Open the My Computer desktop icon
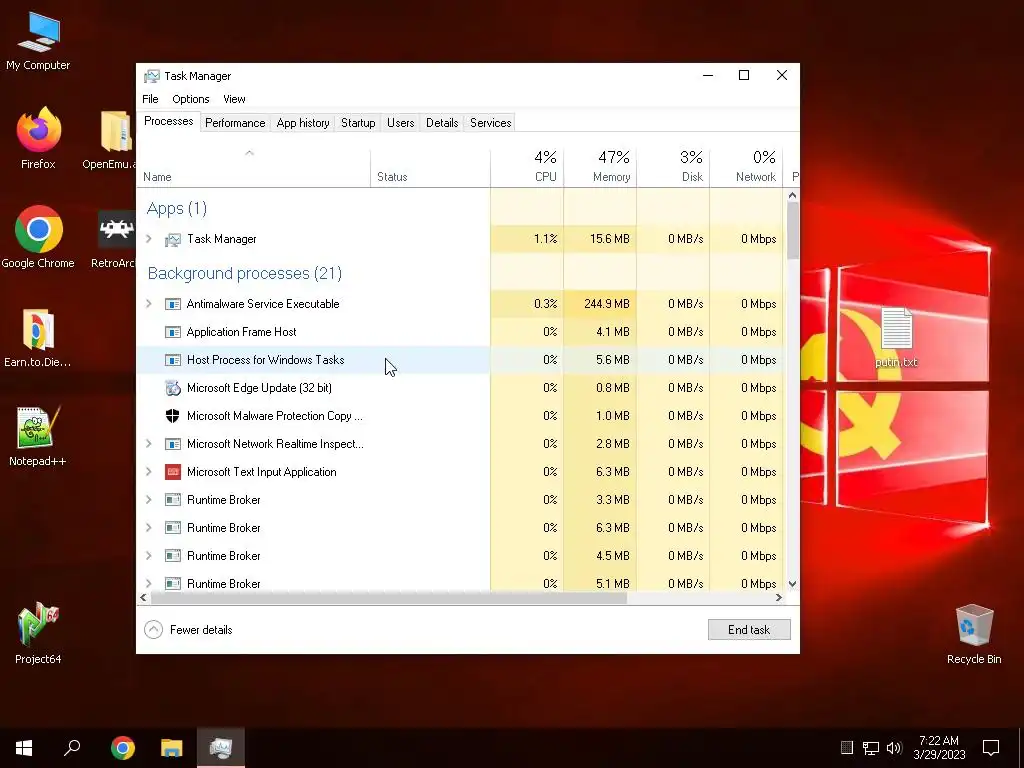The image size is (1024, 768). tap(38, 40)
